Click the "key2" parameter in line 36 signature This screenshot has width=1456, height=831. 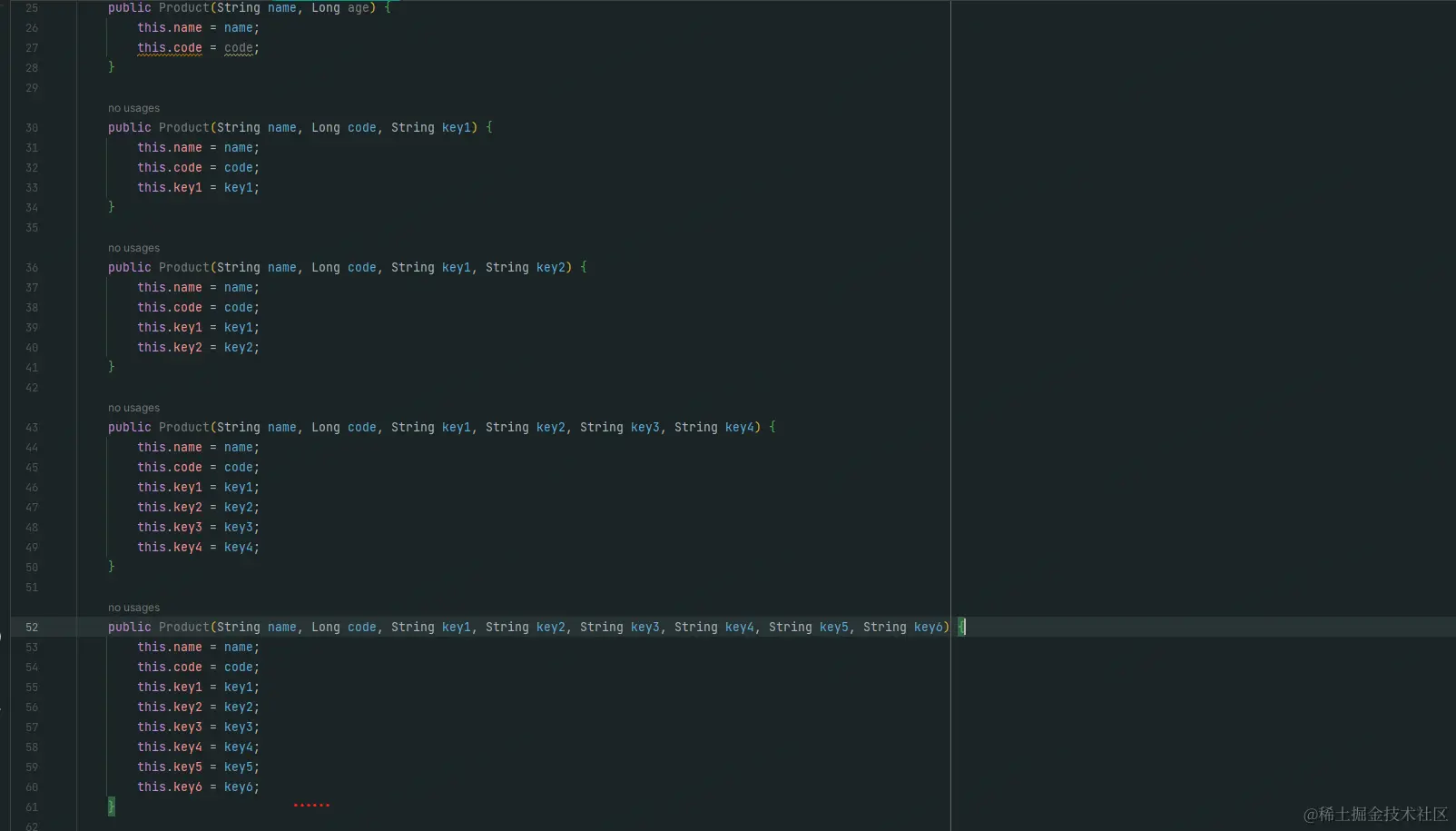[550, 268]
